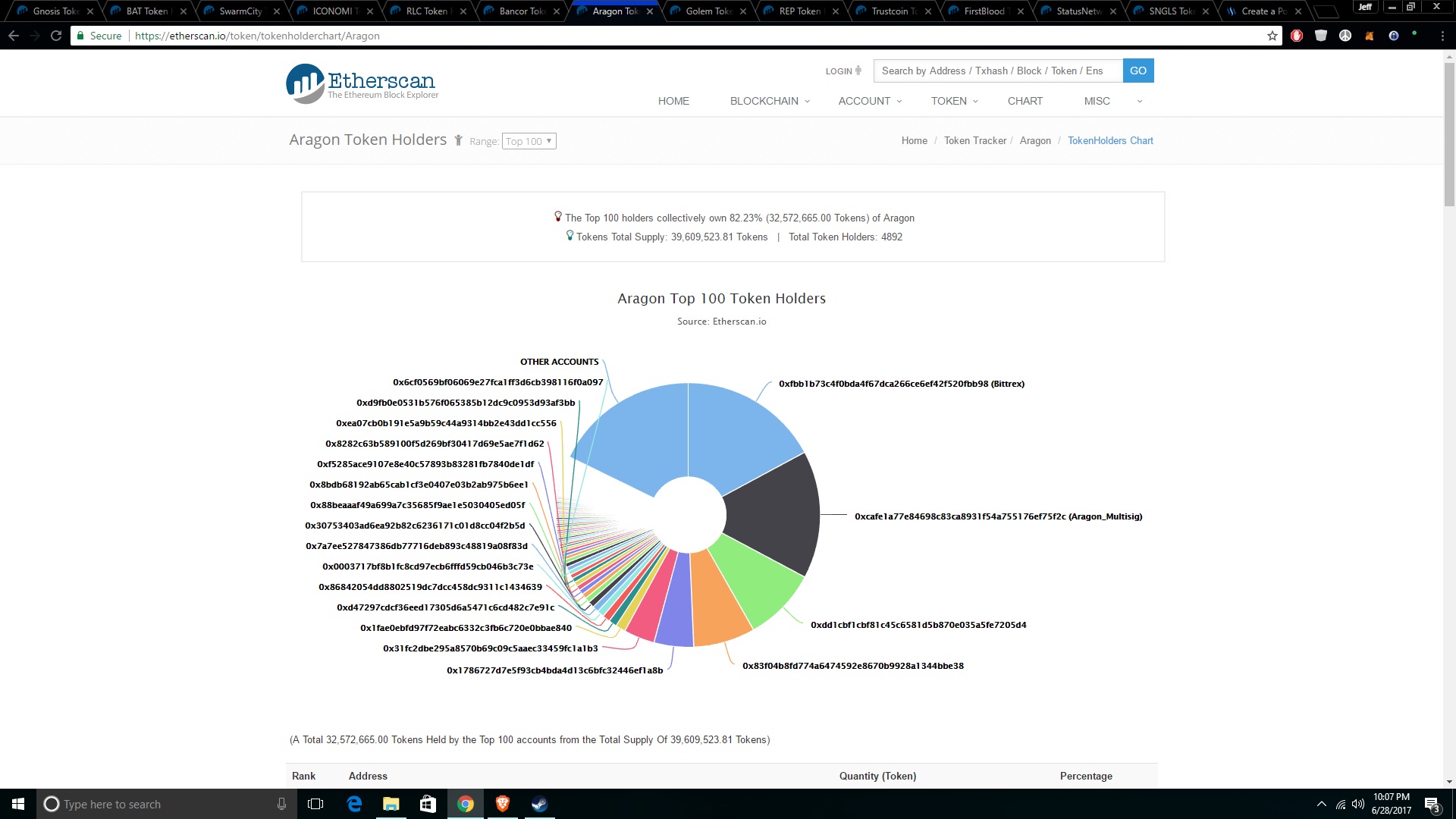Open File Explorer from the taskbar
The height and width of the screenshot is (819, 1456).
(391, 804)
